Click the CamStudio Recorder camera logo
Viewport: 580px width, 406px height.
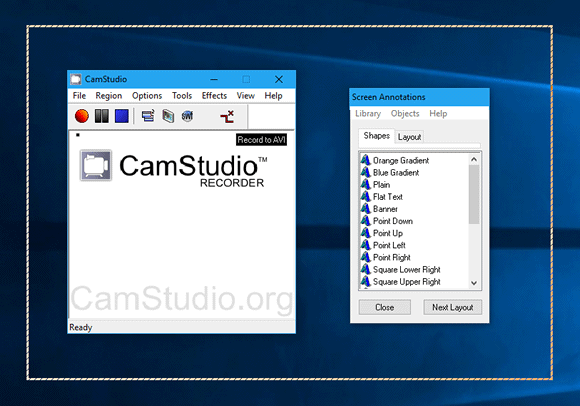(96, 165)
